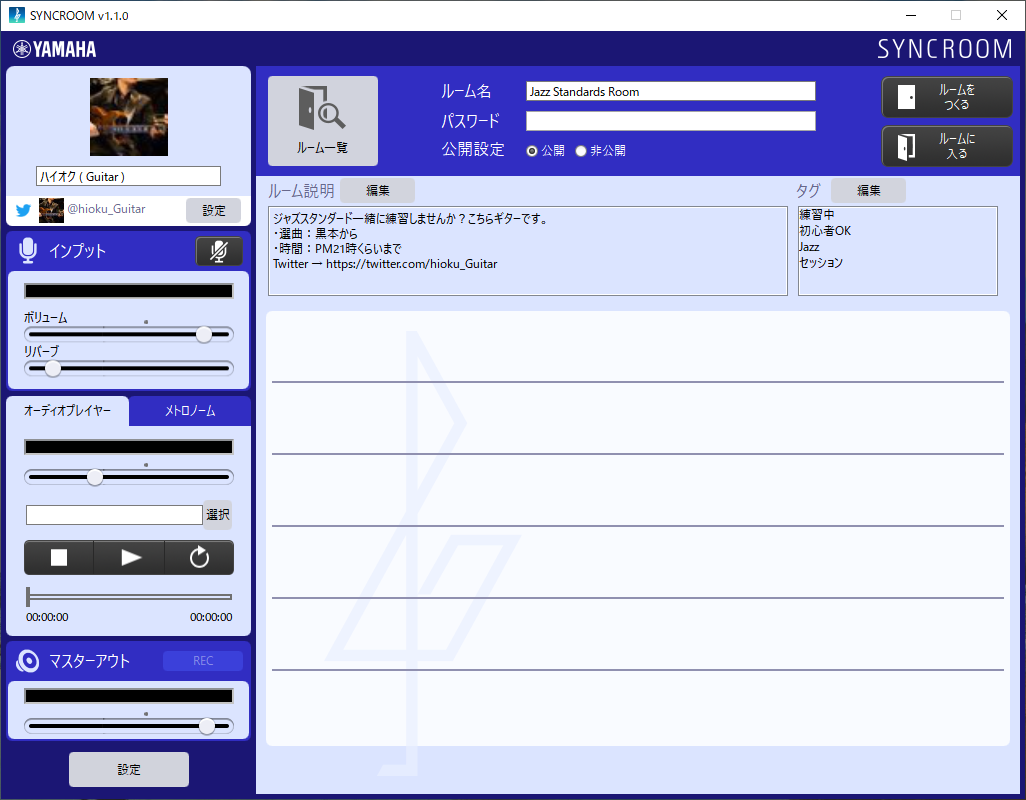Screen dimensions: 1026x800
Task: Click the ルーム名 field Jazz Standards Room
Action: (671, 92)
